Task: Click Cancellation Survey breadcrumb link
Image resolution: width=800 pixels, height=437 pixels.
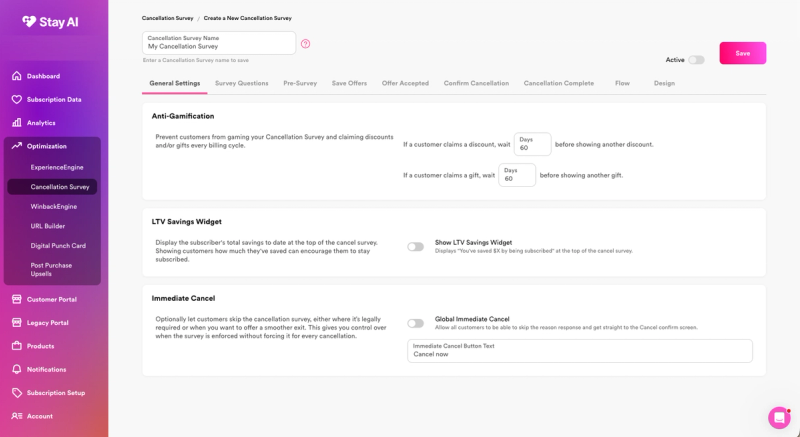Action: [167, 18]
